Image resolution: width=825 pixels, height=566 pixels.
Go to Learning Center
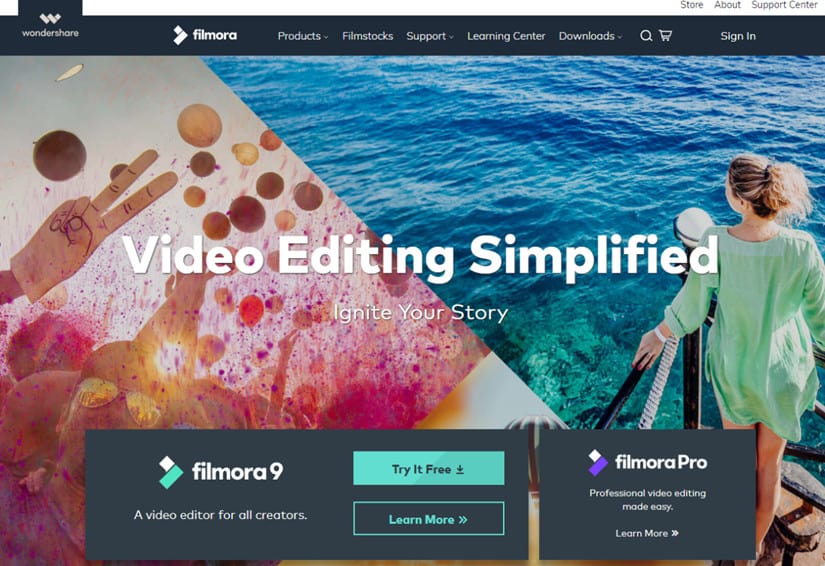click(x=506, y=36)
